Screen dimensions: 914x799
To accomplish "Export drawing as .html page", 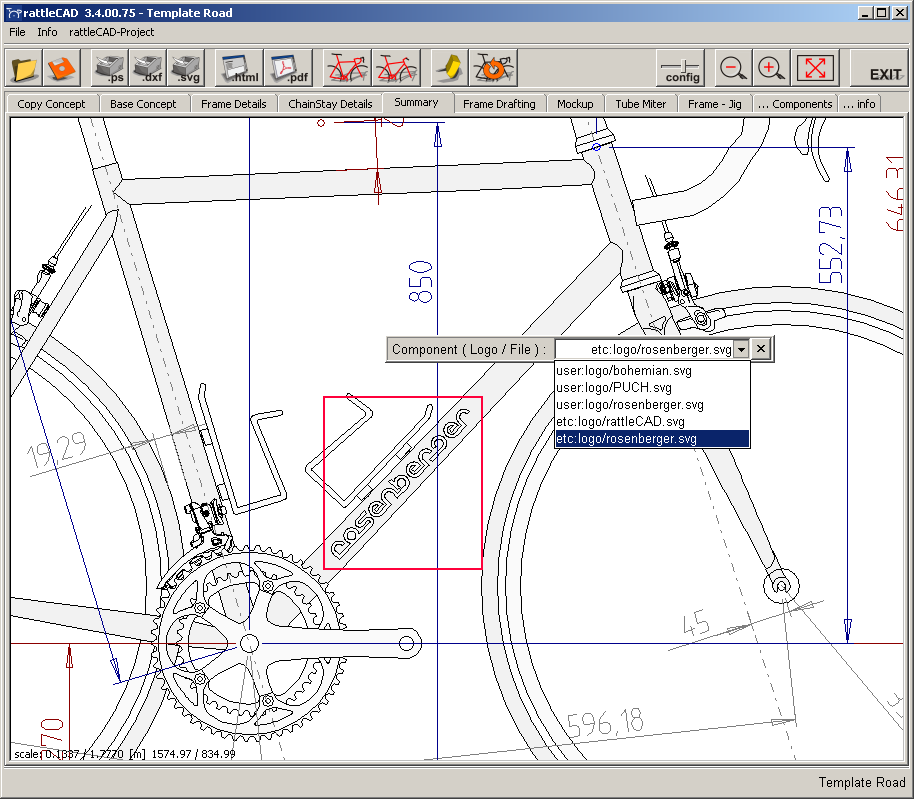I will (240, 69).
